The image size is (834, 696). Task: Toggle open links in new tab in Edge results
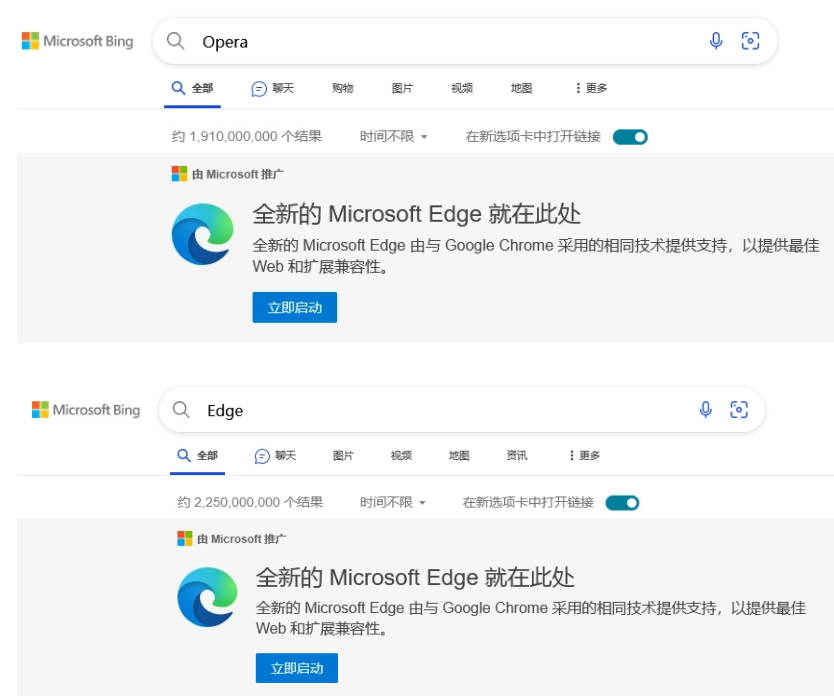pyautogui.click(x=622, y=503)
